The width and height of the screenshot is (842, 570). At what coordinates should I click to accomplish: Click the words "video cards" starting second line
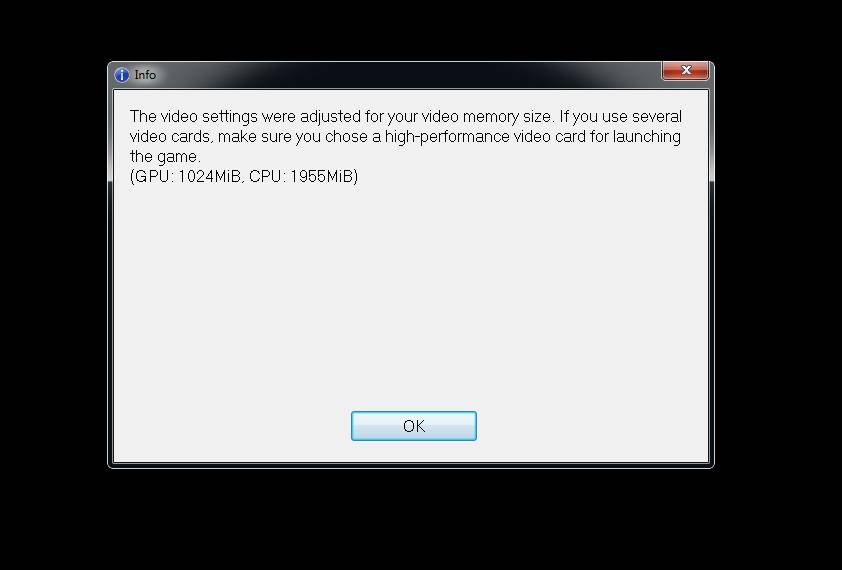click(170, 136)
